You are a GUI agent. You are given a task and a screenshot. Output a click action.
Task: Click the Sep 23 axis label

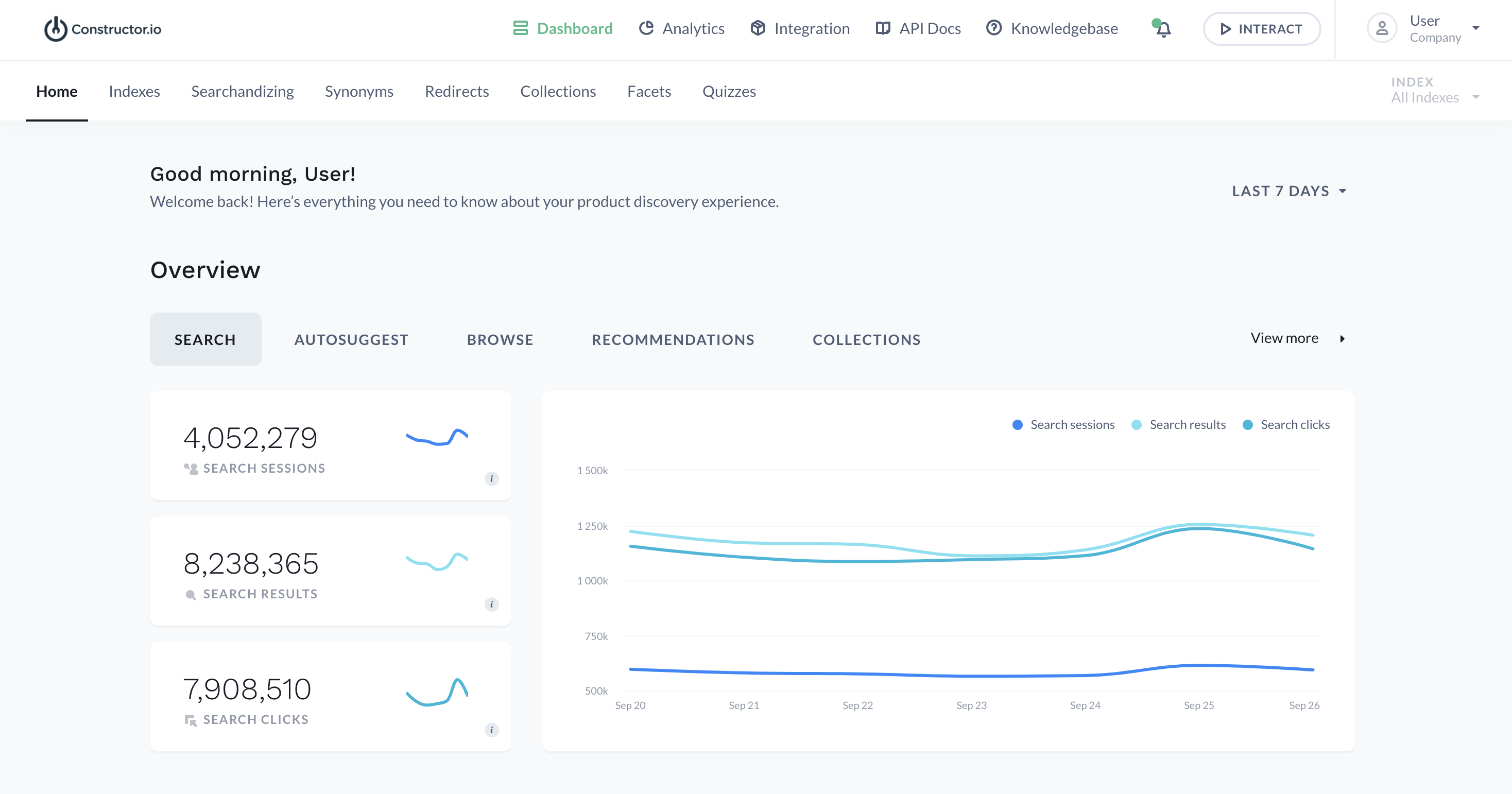pyautogui.click(x=971, y=705)
